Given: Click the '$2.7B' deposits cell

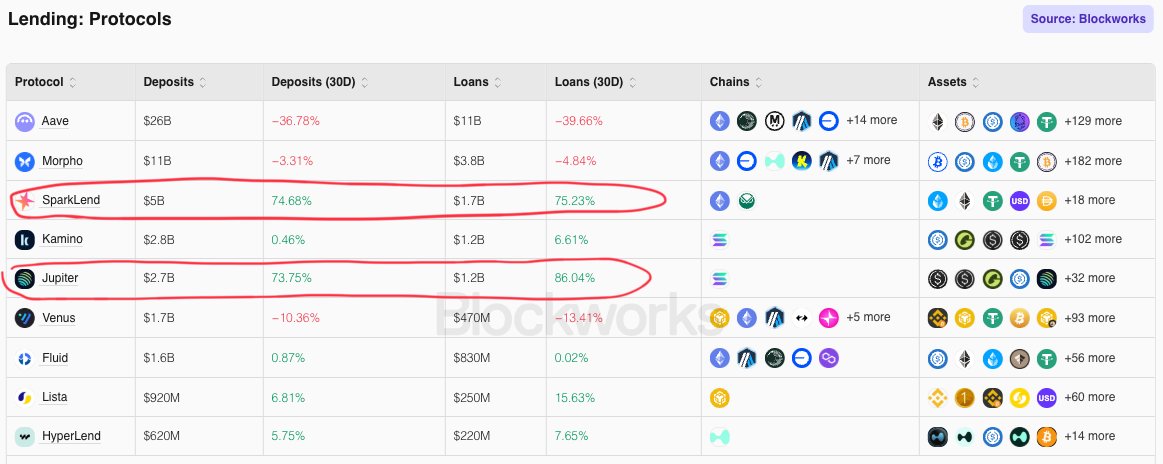Looking at the screenshot, I should [159, 279].
